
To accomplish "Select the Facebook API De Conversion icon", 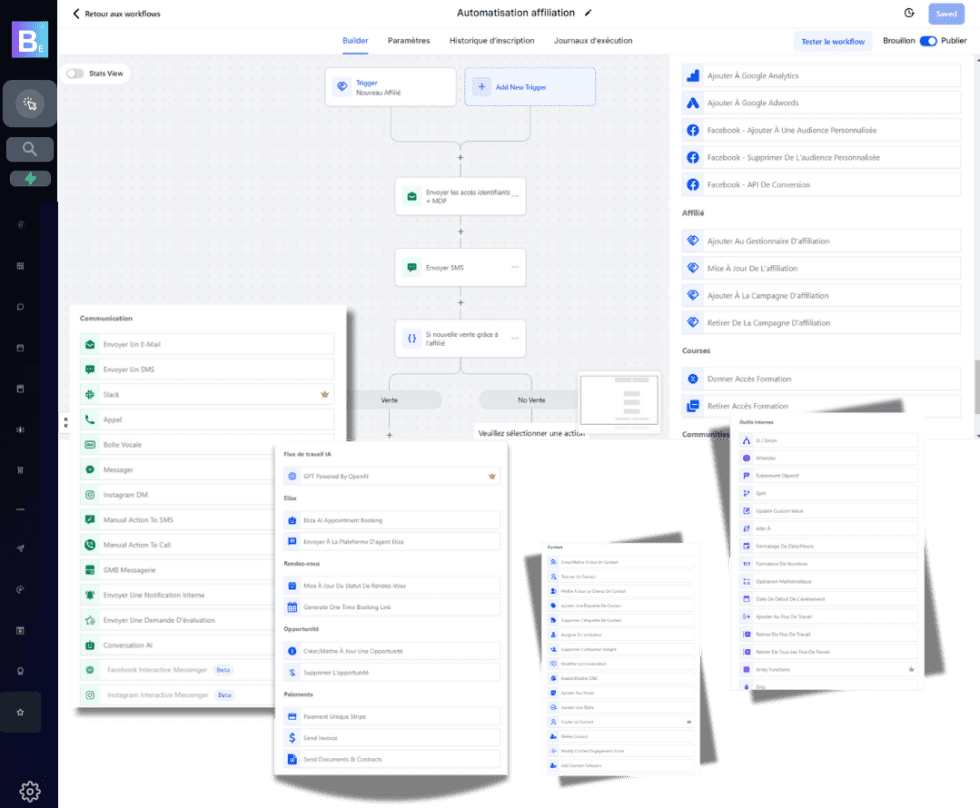I will point(690,183).
